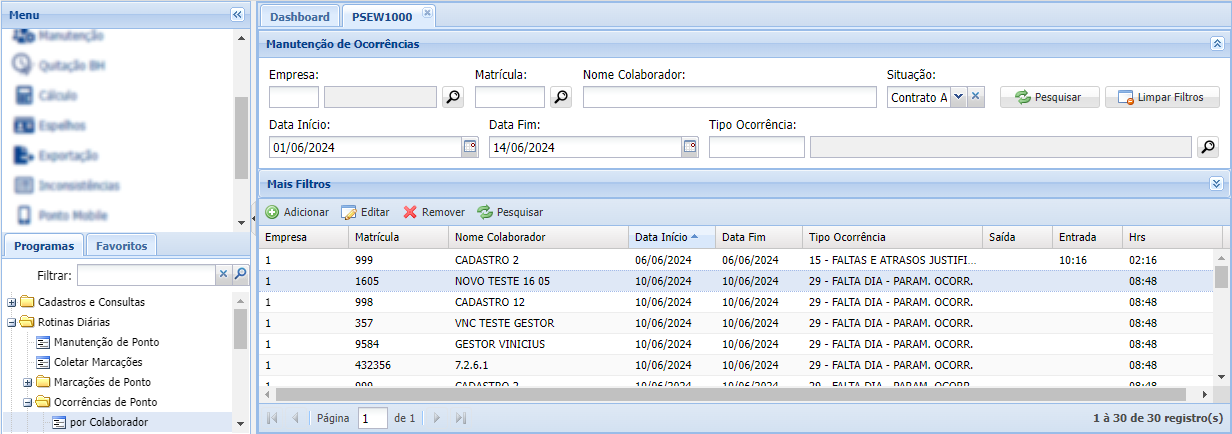
Task: Open the Data Fim calendar picker
Action: (689, 147)
